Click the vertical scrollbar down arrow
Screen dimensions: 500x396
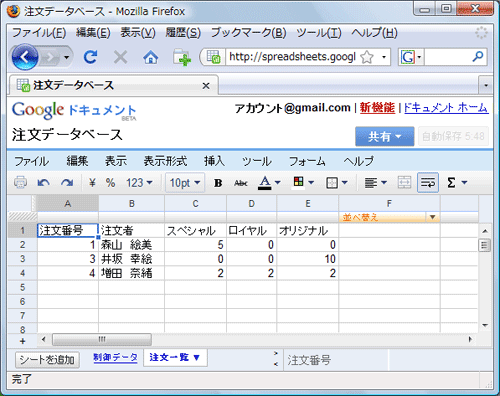tap(485, 325)
